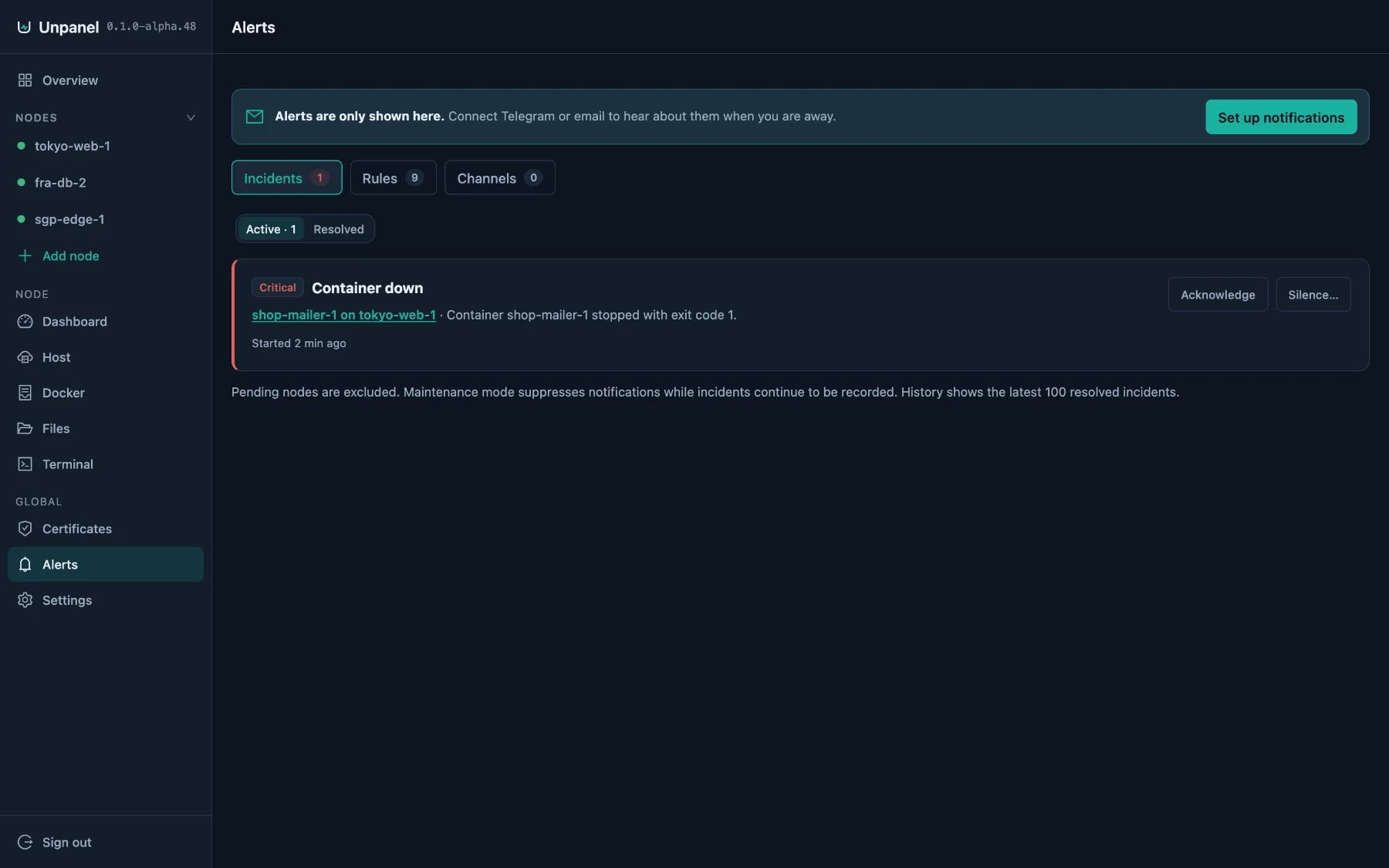
Task: Open Silence options for the incident
Action: (1313, 295)
